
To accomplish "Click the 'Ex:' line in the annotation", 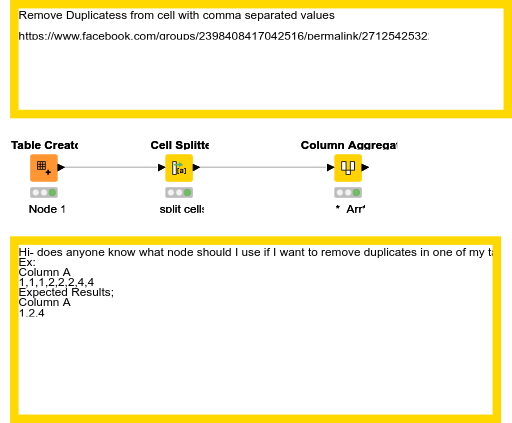I will pyautogui.click(x=27, y=262).
